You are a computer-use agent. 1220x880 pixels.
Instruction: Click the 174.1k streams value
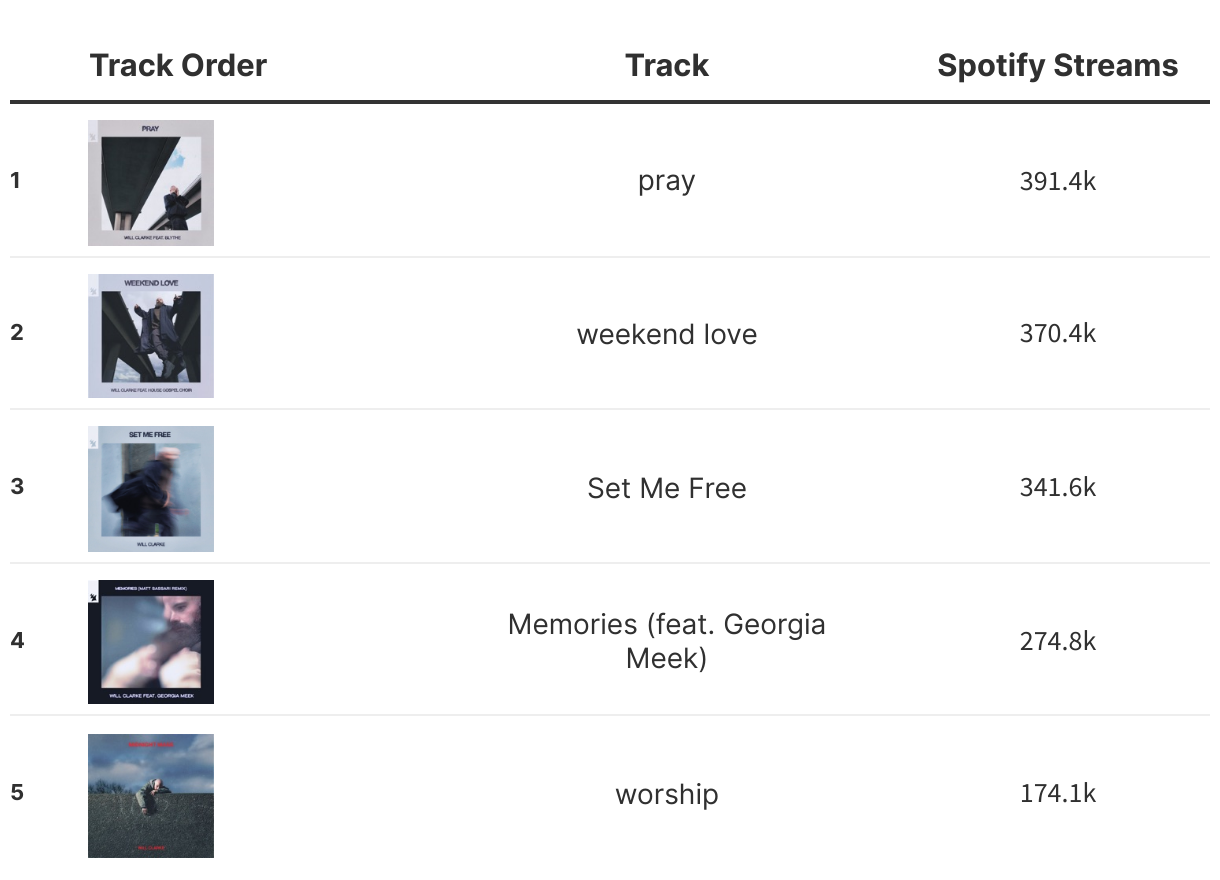click(x=1058, y=794)
